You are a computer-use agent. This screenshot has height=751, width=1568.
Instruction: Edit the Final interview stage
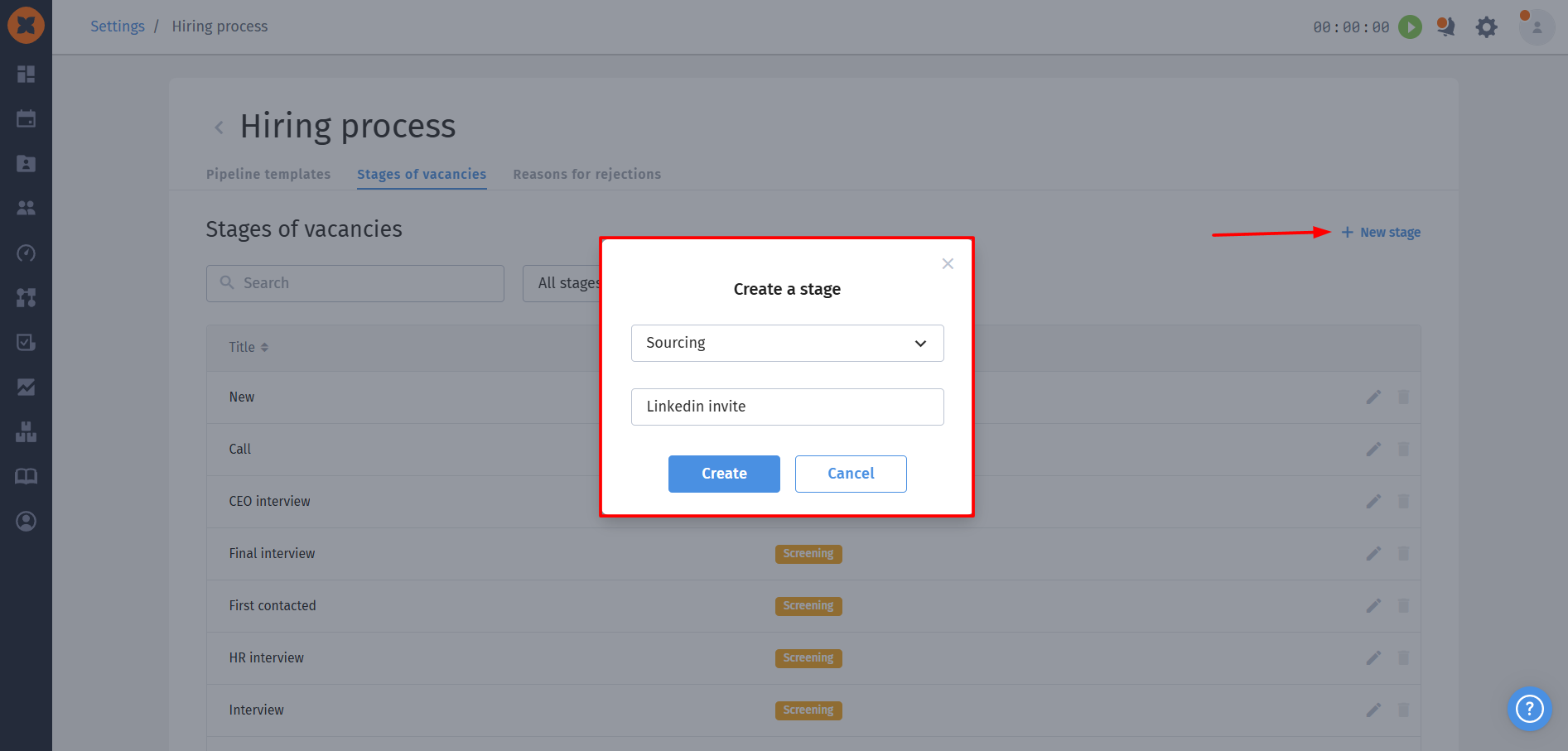click(x=1373, y=553)
